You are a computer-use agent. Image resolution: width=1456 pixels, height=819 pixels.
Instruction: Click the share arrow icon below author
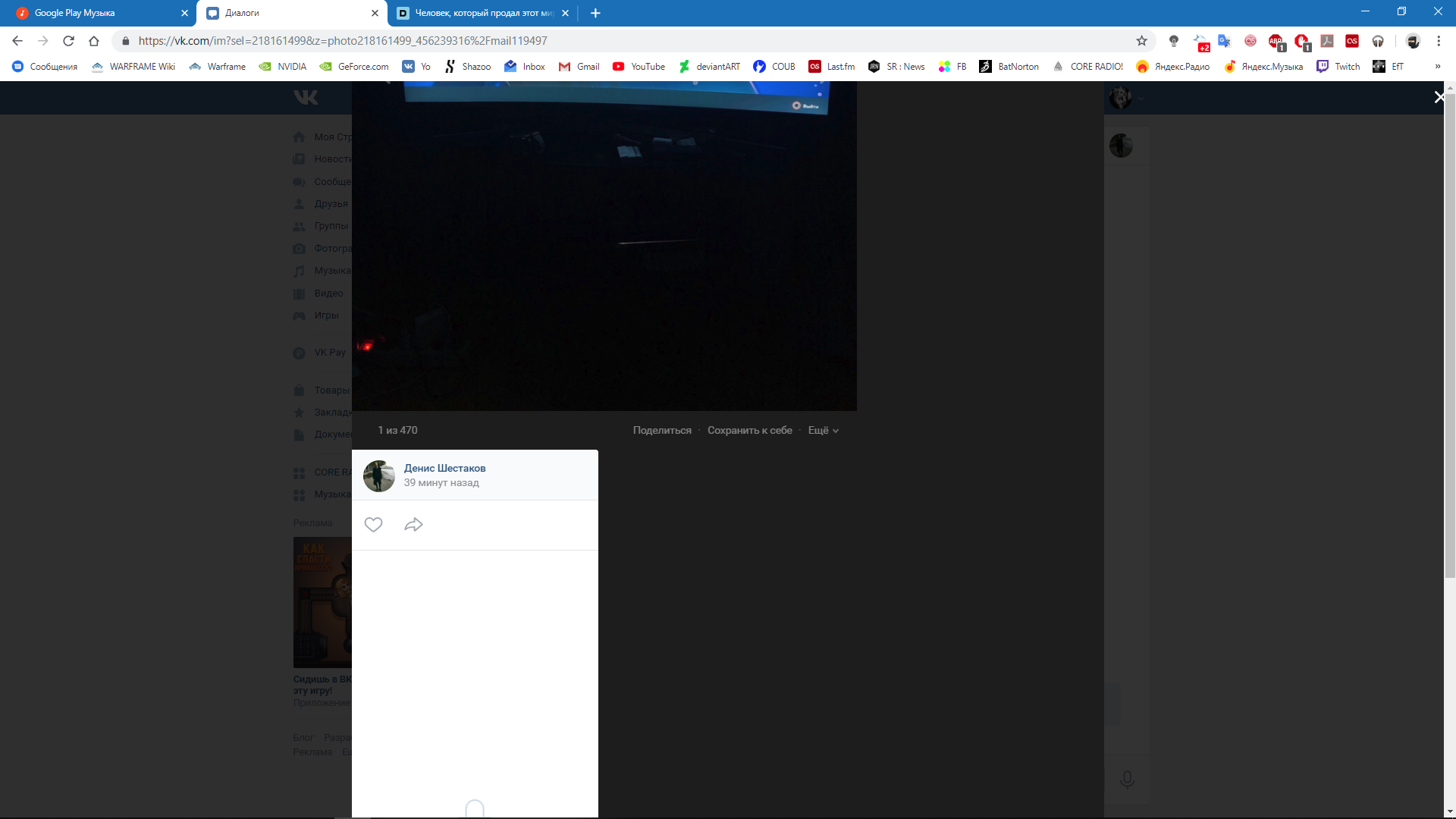[x=413, y=525]
